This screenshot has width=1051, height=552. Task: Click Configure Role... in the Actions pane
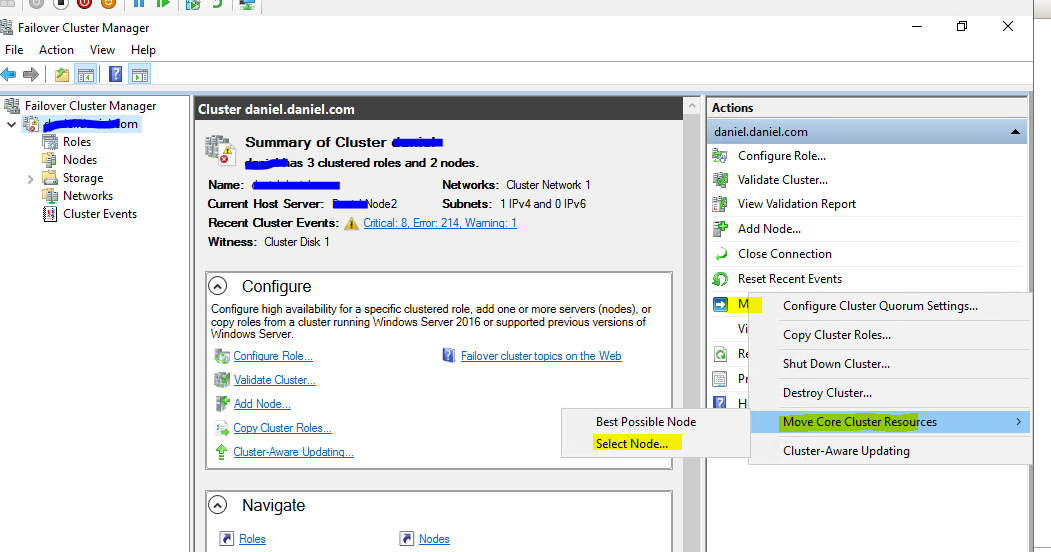coord(782,156)
